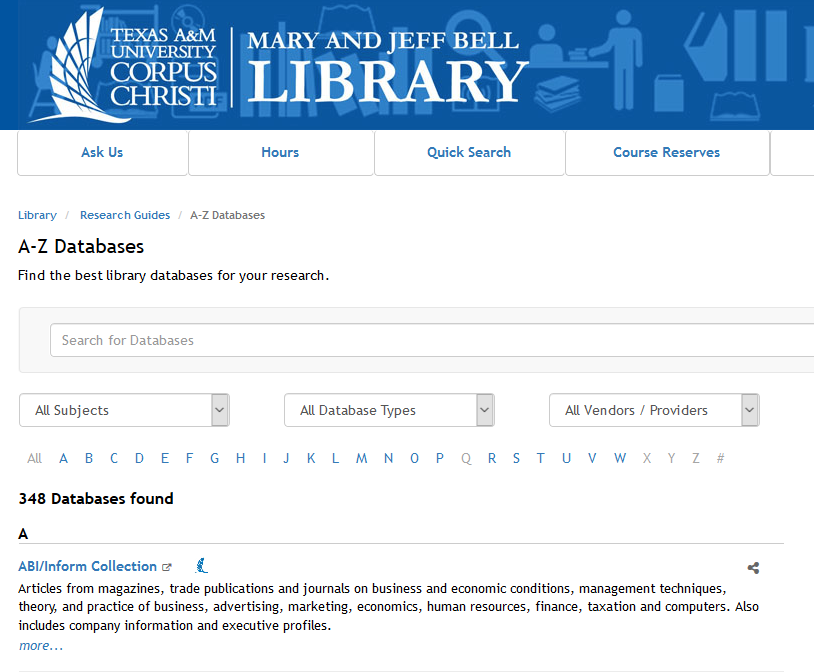Click the Research Guides breadcrumb link

coord(124,215)
